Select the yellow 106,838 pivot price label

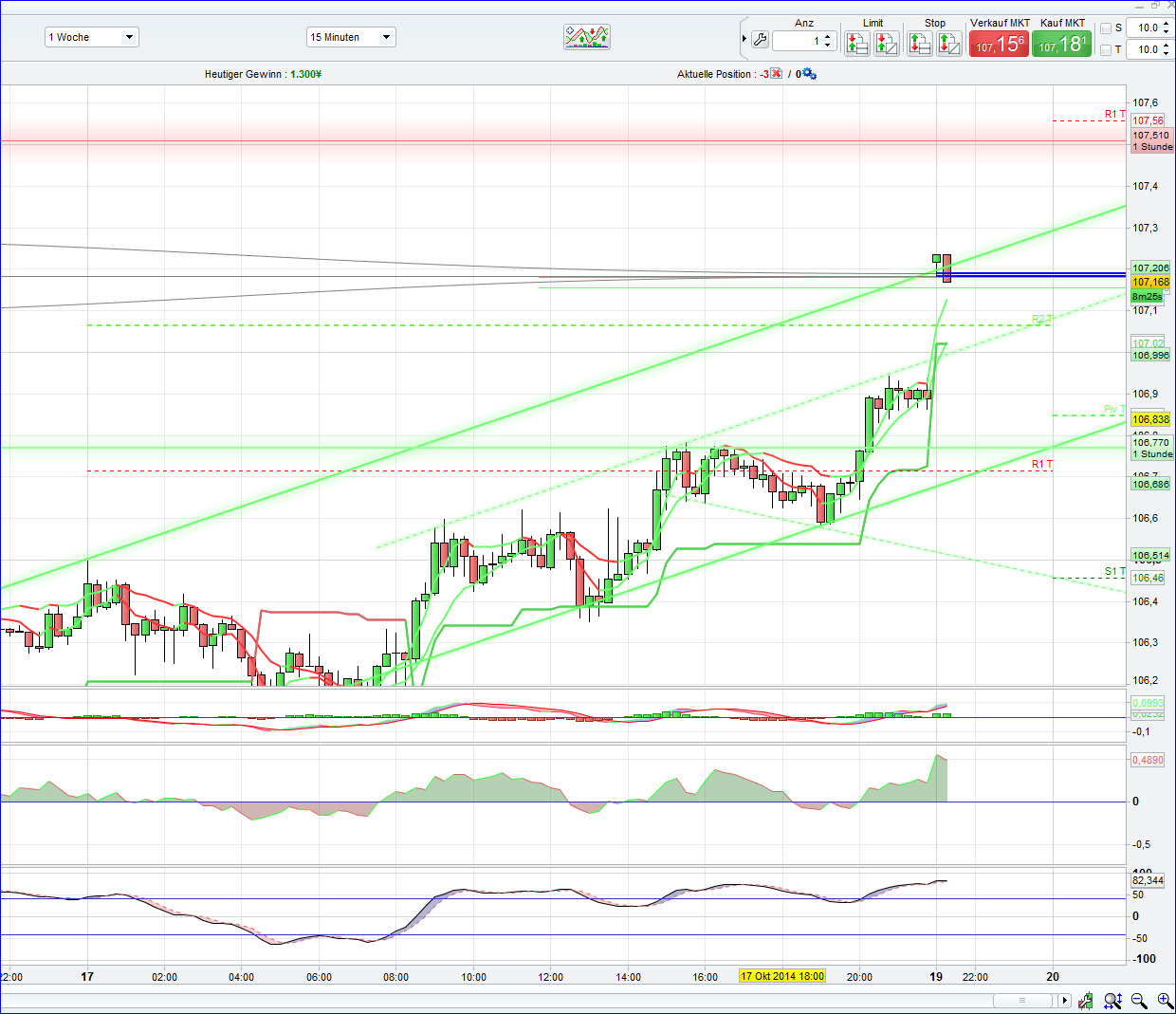coord(1150,419)
